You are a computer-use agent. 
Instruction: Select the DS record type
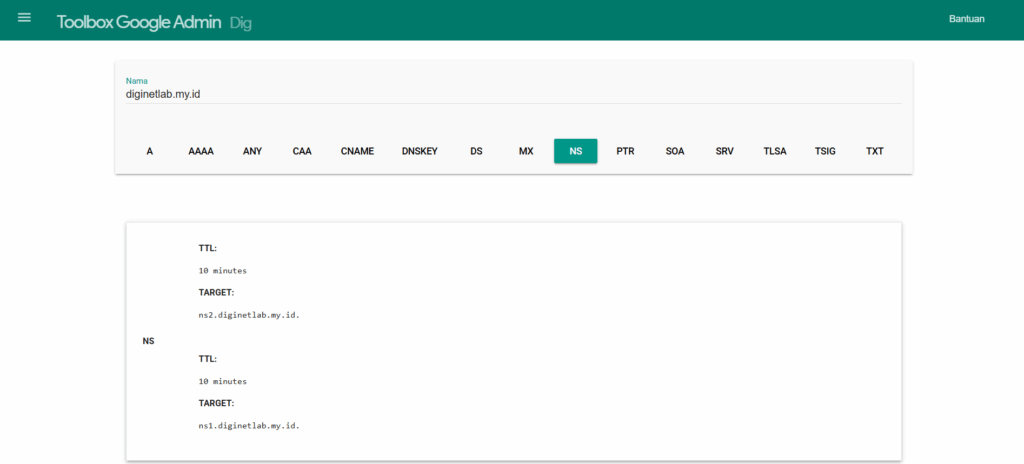click(x=476, y=151)
